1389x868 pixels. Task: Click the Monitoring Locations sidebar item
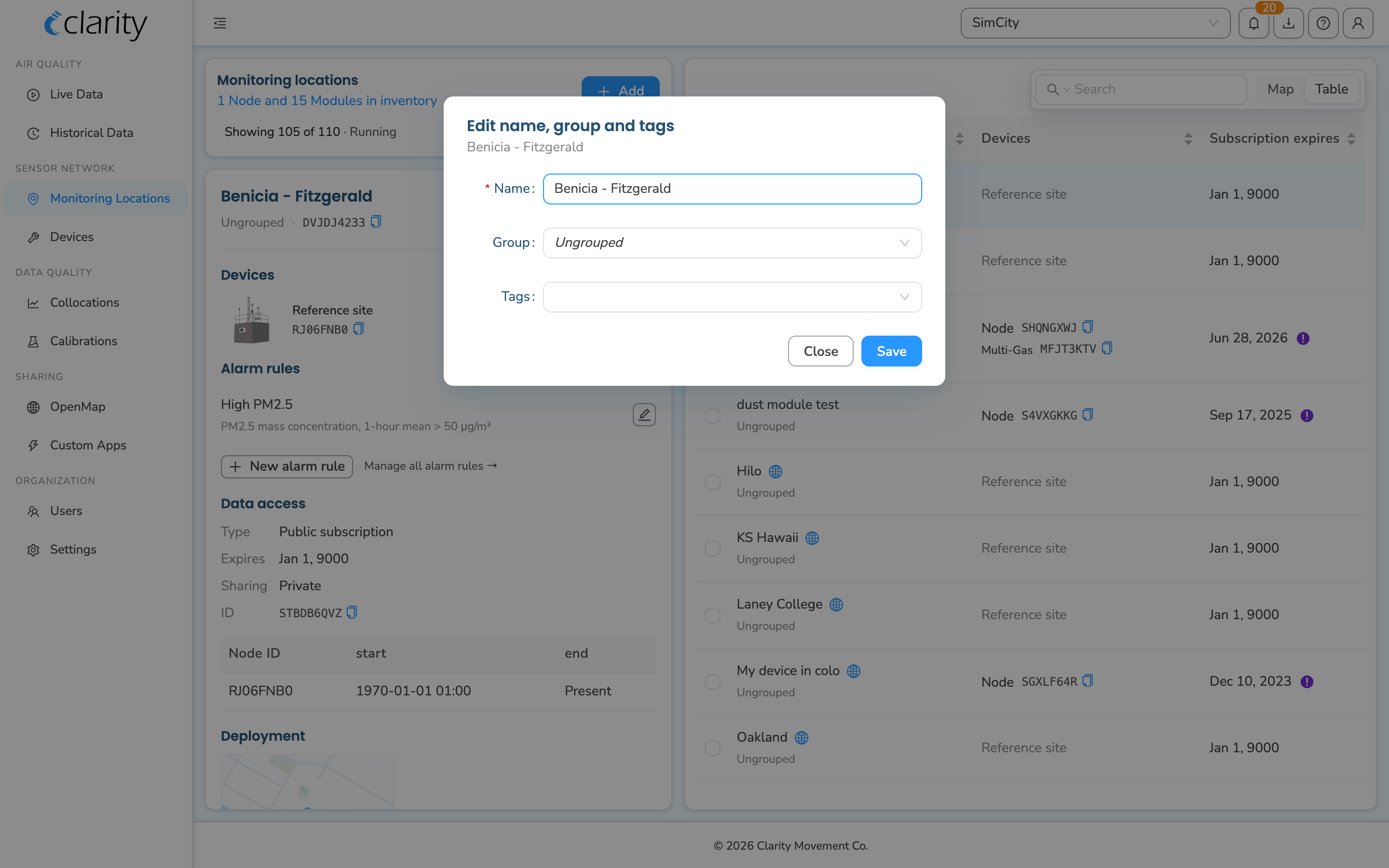pyautogui.click(x=96, y=199)
